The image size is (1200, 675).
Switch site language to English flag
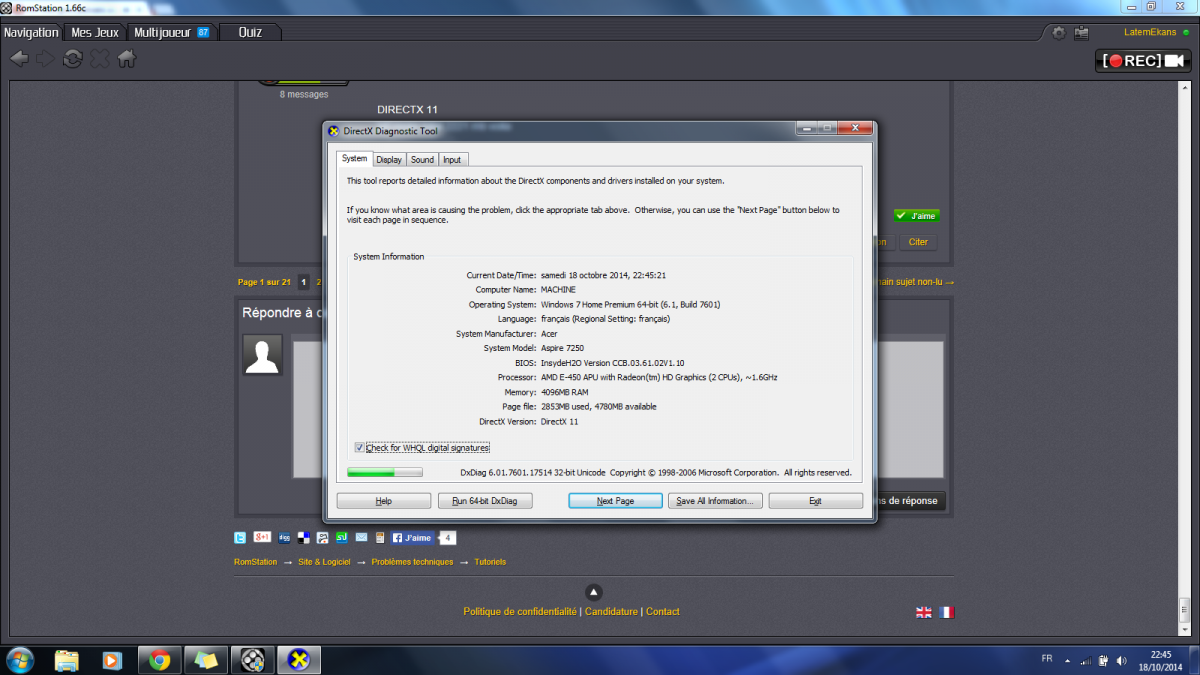(x=924, y=612)
